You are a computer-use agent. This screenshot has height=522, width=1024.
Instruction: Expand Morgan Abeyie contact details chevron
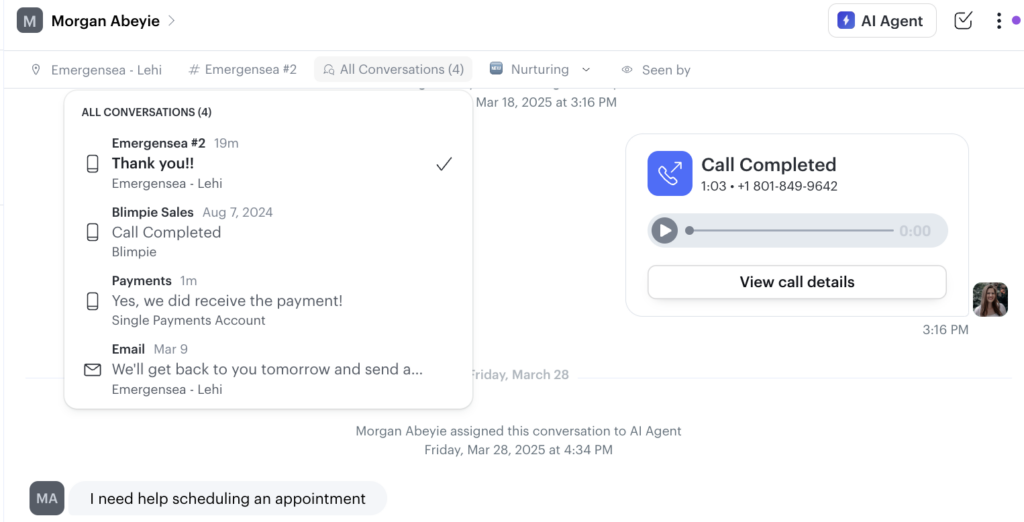click(x=172, y=20)
